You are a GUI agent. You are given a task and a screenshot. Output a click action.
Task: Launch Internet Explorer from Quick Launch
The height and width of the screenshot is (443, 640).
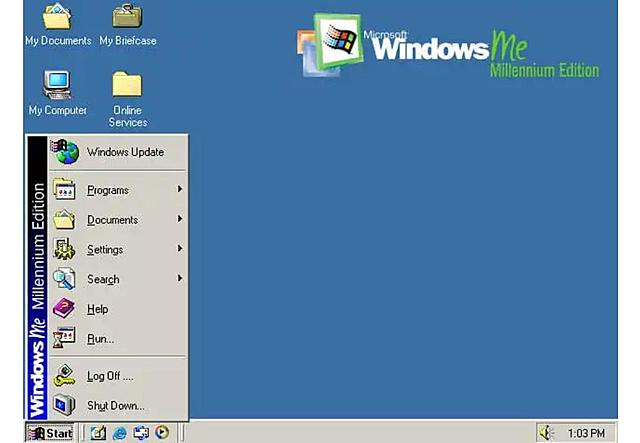click(120, 433)
